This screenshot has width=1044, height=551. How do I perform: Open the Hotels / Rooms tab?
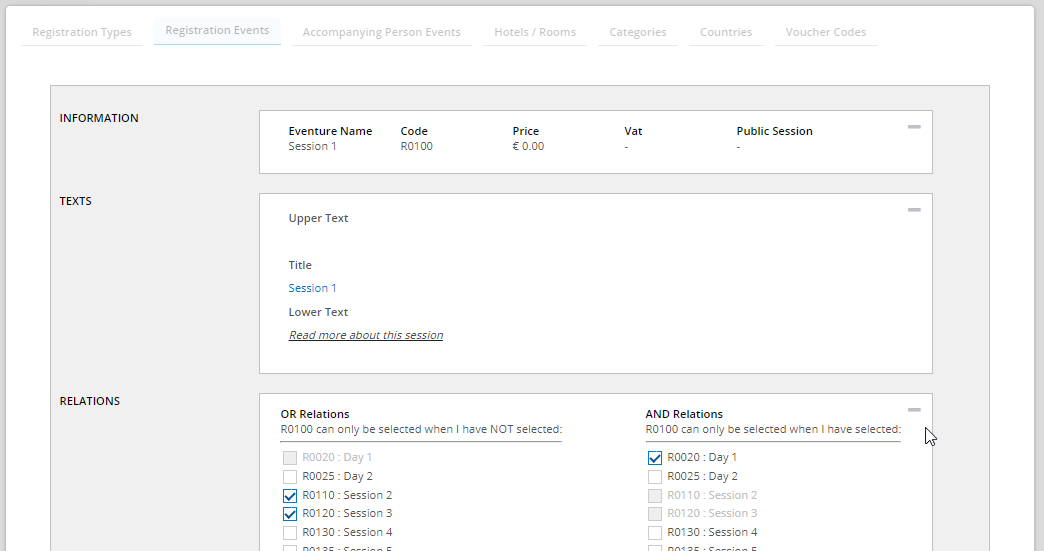point(535,32)
